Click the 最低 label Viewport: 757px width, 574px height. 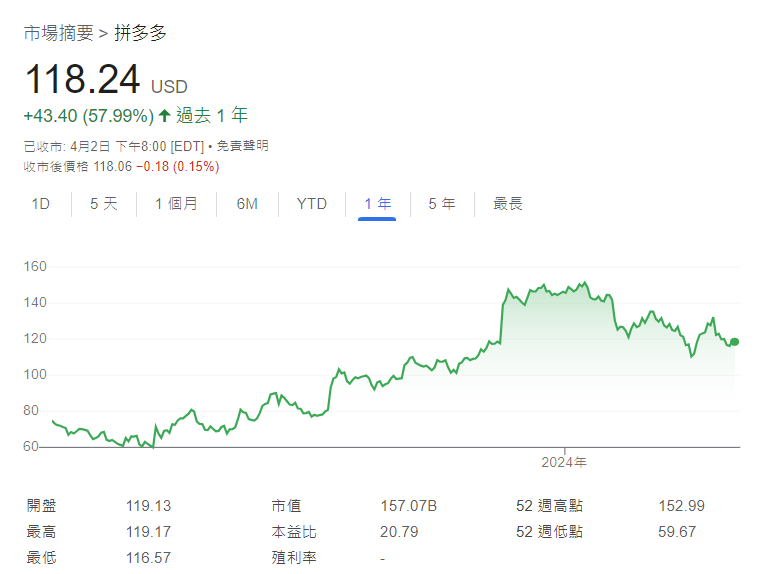click(x=42, y=558)
